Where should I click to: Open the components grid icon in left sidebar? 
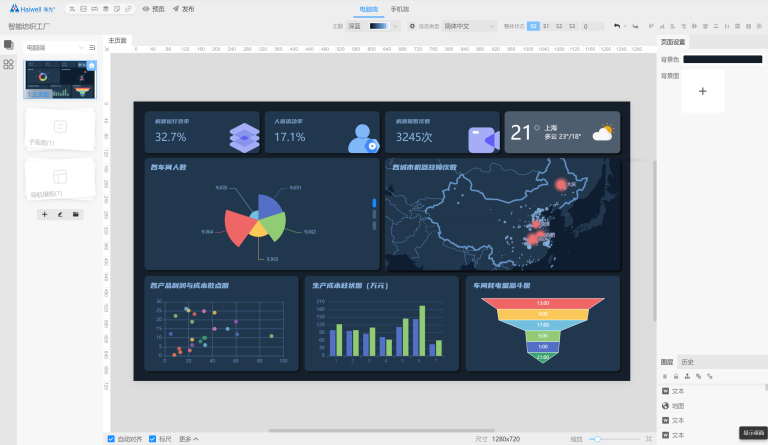[8, 64]
